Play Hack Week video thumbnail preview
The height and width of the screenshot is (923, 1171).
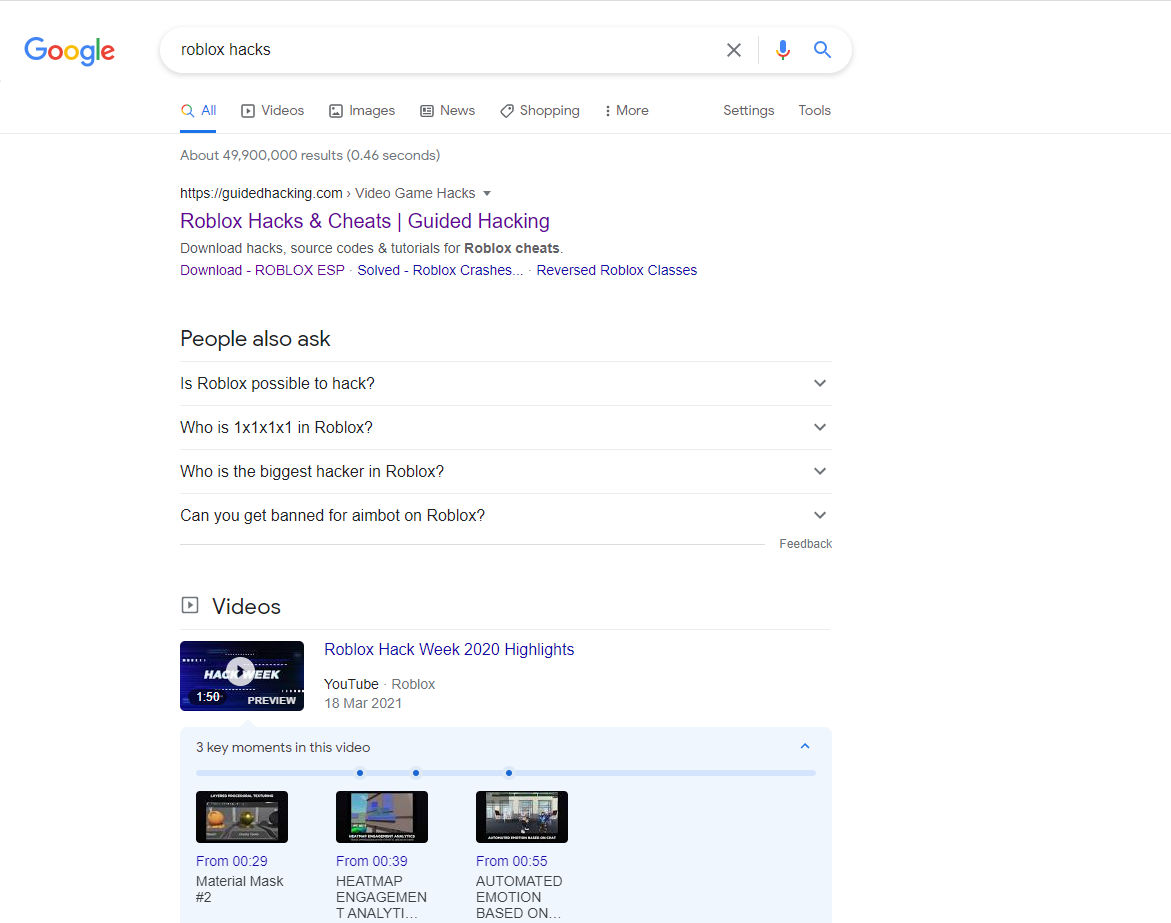pos(242,676)
